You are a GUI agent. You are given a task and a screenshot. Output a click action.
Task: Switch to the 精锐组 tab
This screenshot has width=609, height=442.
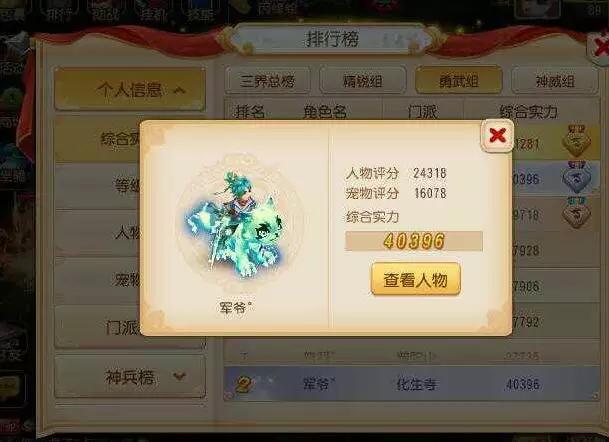[x=363, y=81]
